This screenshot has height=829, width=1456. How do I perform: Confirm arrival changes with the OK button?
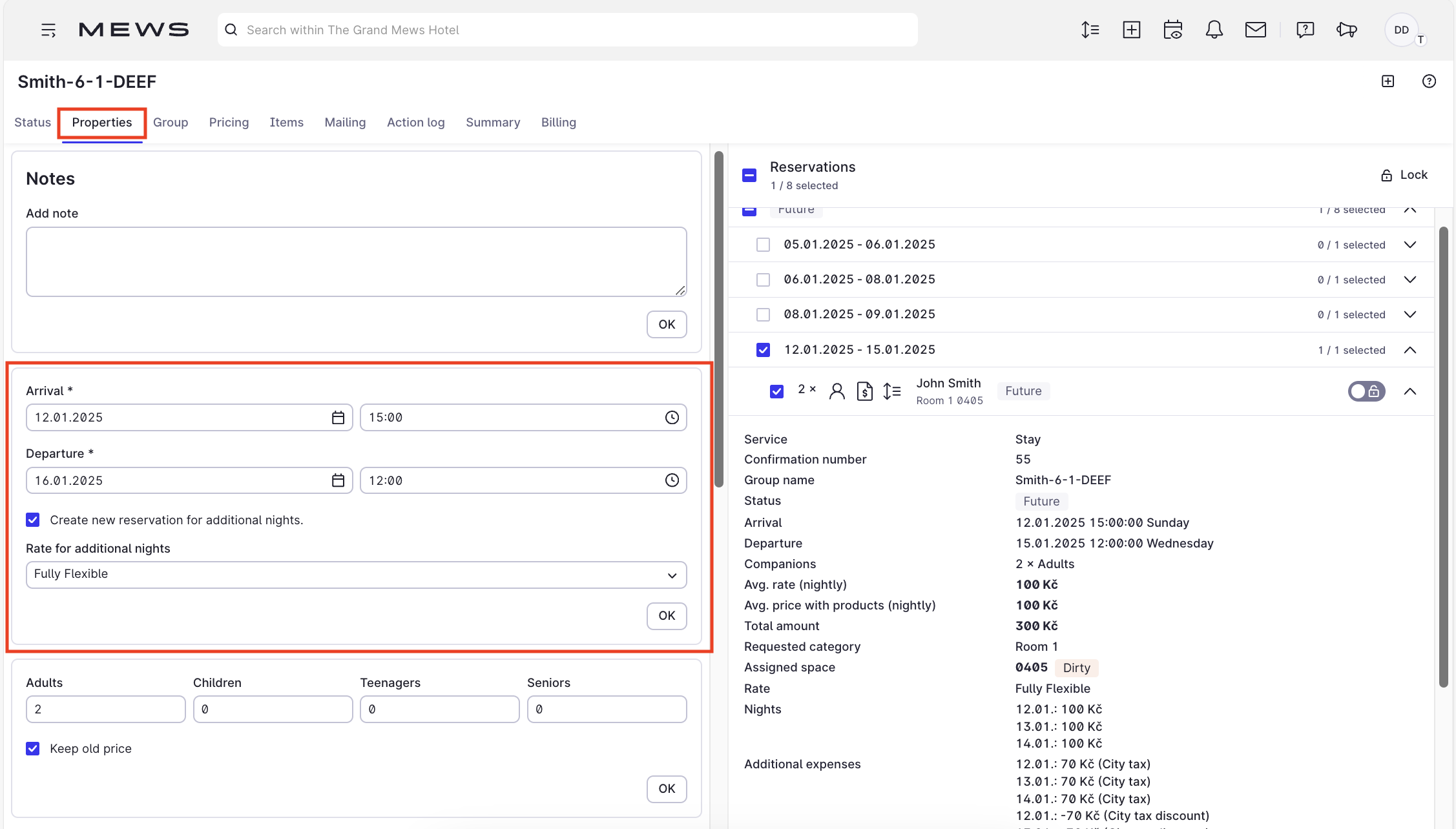point(667,616)
